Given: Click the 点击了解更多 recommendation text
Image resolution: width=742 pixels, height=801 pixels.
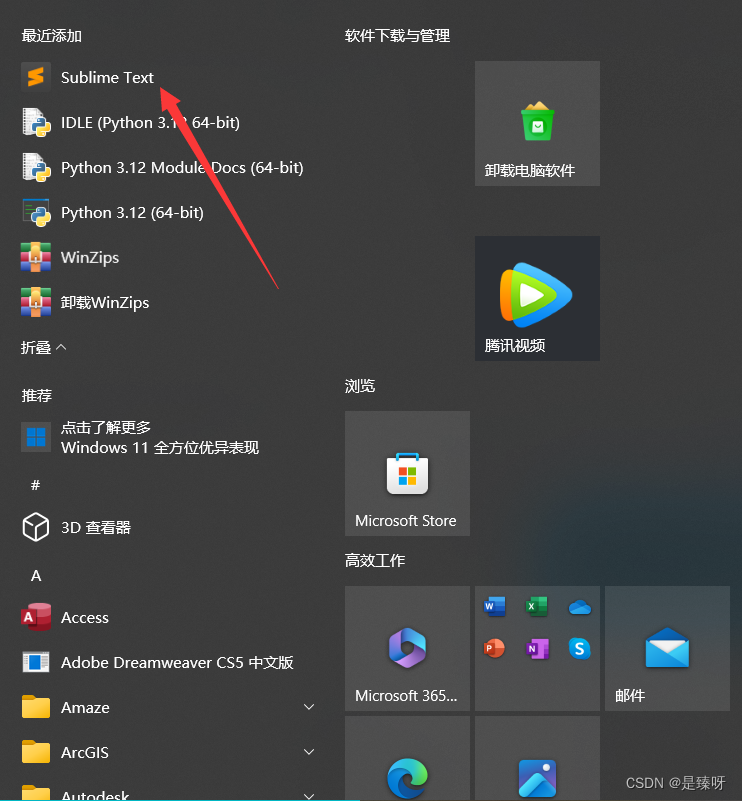Looking at the screenshot, I should tap(106, 428).
